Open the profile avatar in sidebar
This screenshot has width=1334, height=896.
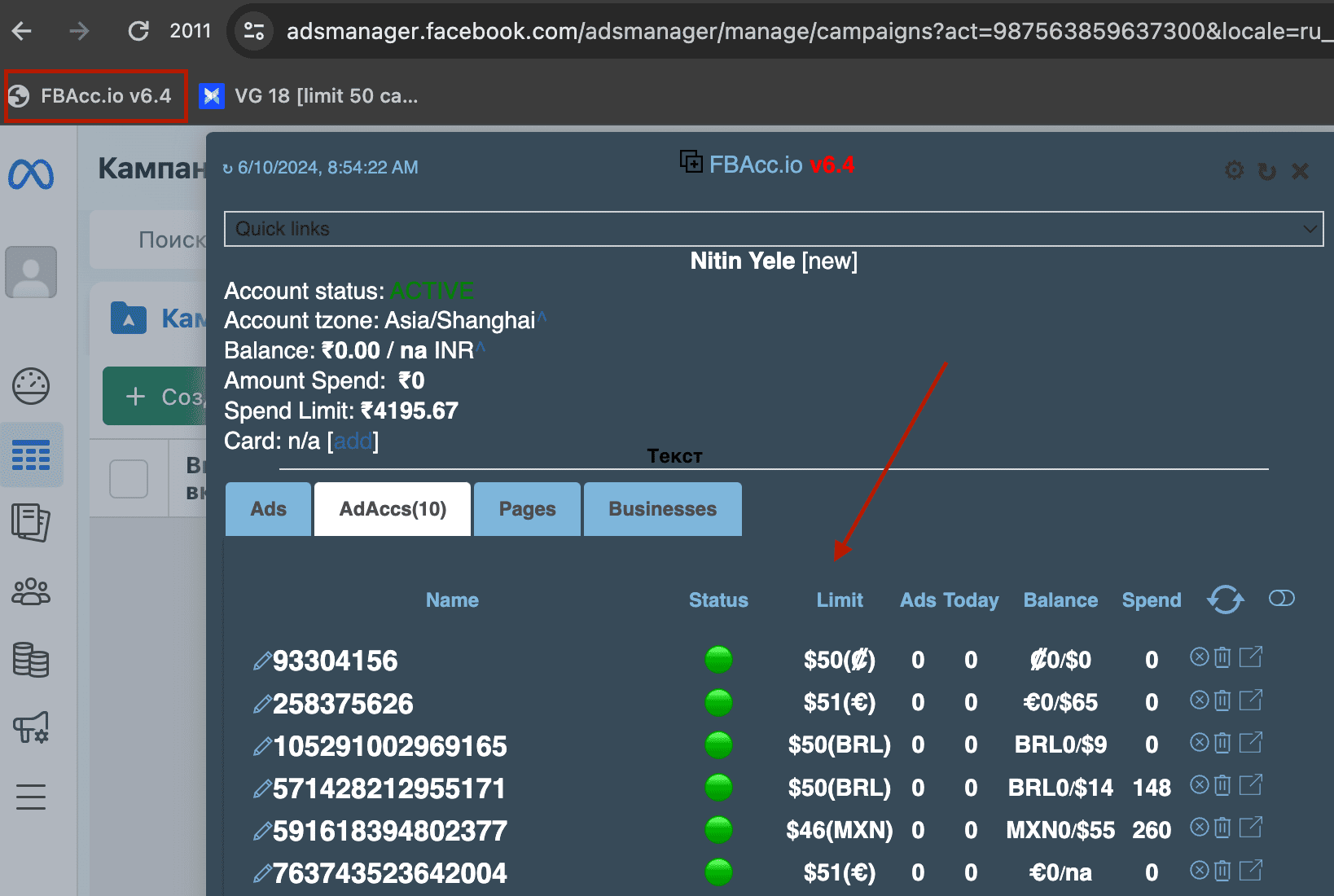click(x=31, y=272)
